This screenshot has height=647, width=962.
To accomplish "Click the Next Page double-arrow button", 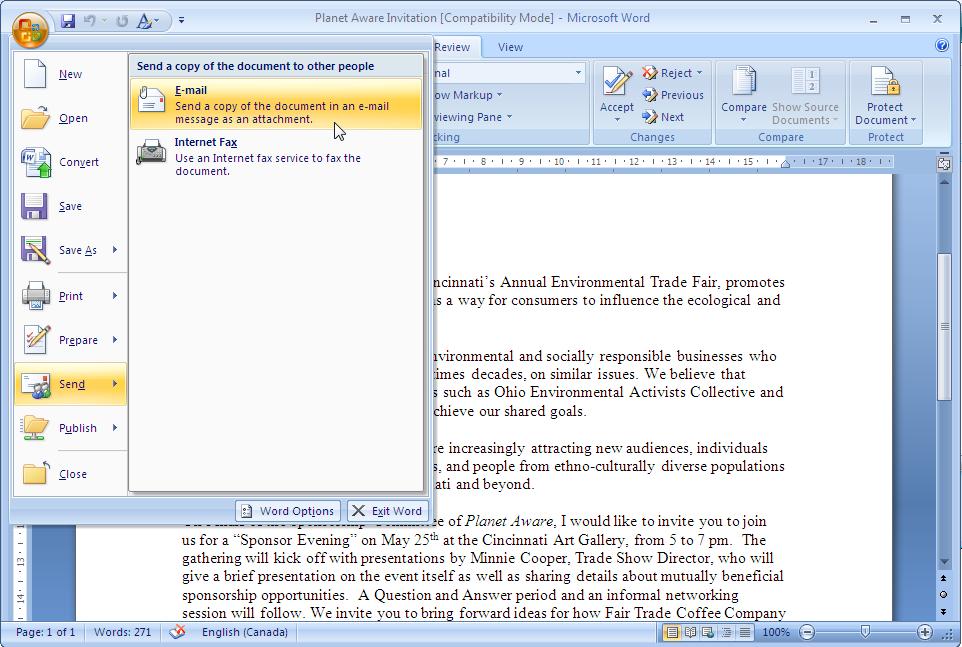I will (x=944, y=611).
